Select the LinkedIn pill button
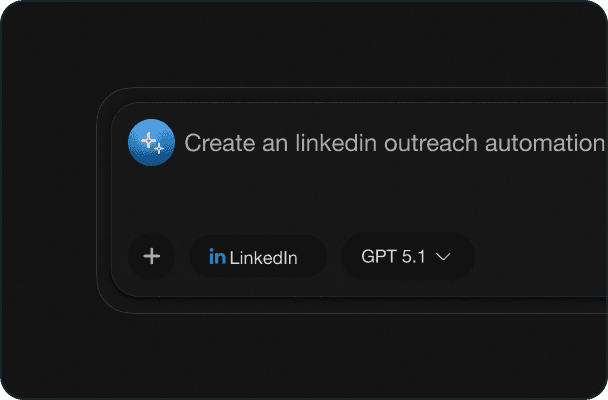Viewport: 608px width, 400px height. [258, 256]
